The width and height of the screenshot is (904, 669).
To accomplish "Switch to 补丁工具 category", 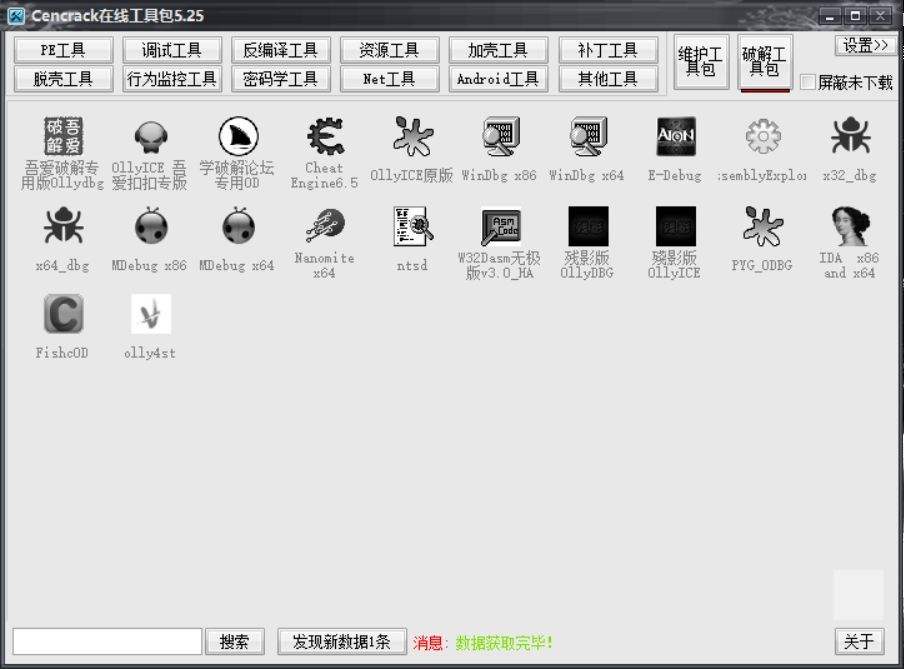I will click(x=608, y=51).
